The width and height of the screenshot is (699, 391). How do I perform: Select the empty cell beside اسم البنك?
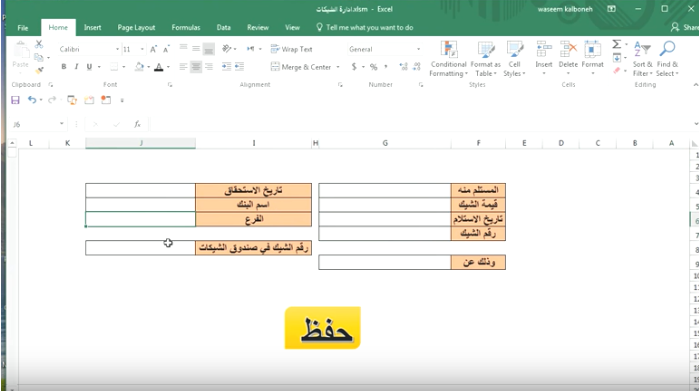(x=140, y=205)
